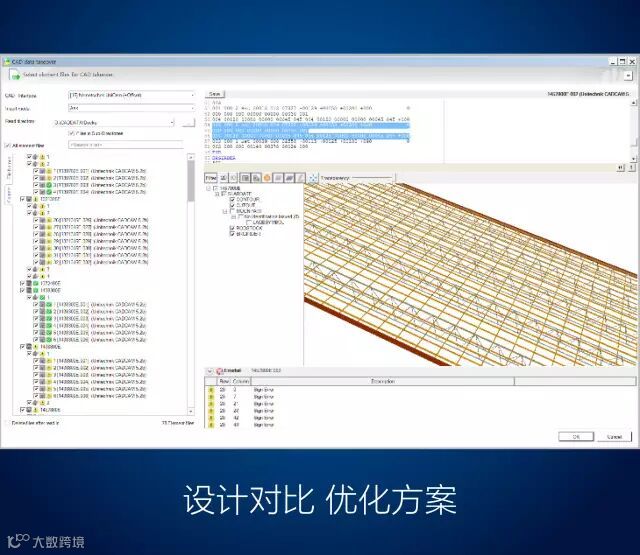
Task: Toggle Files in Sub-Directories checkbox
Action: click(x=71, y=133)
